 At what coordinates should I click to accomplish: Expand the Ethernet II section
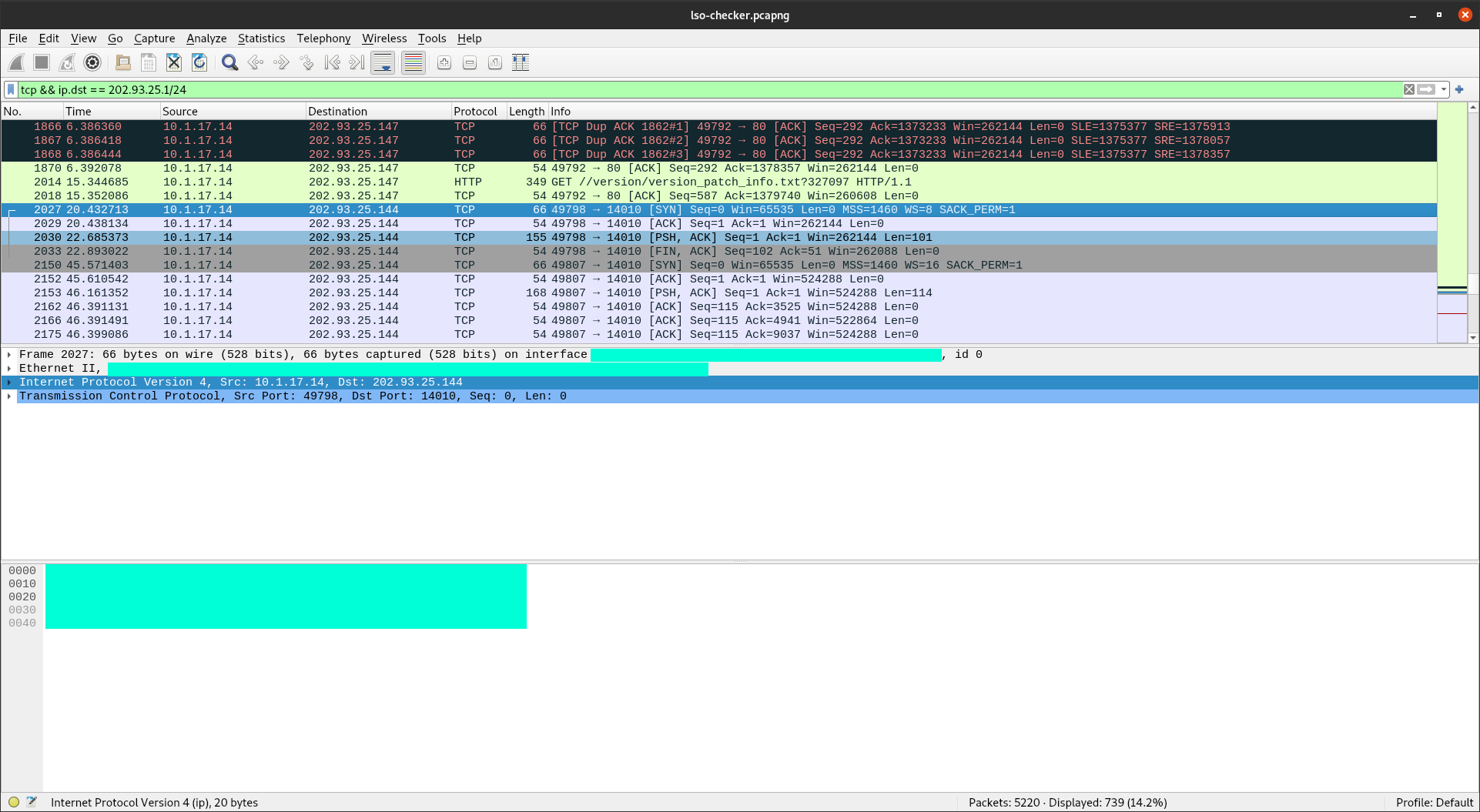(9, 369)
